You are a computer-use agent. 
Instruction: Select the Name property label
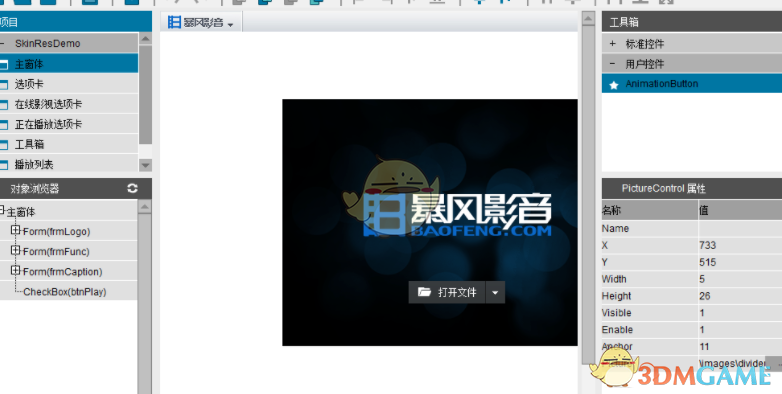click(x=615, y=228)
